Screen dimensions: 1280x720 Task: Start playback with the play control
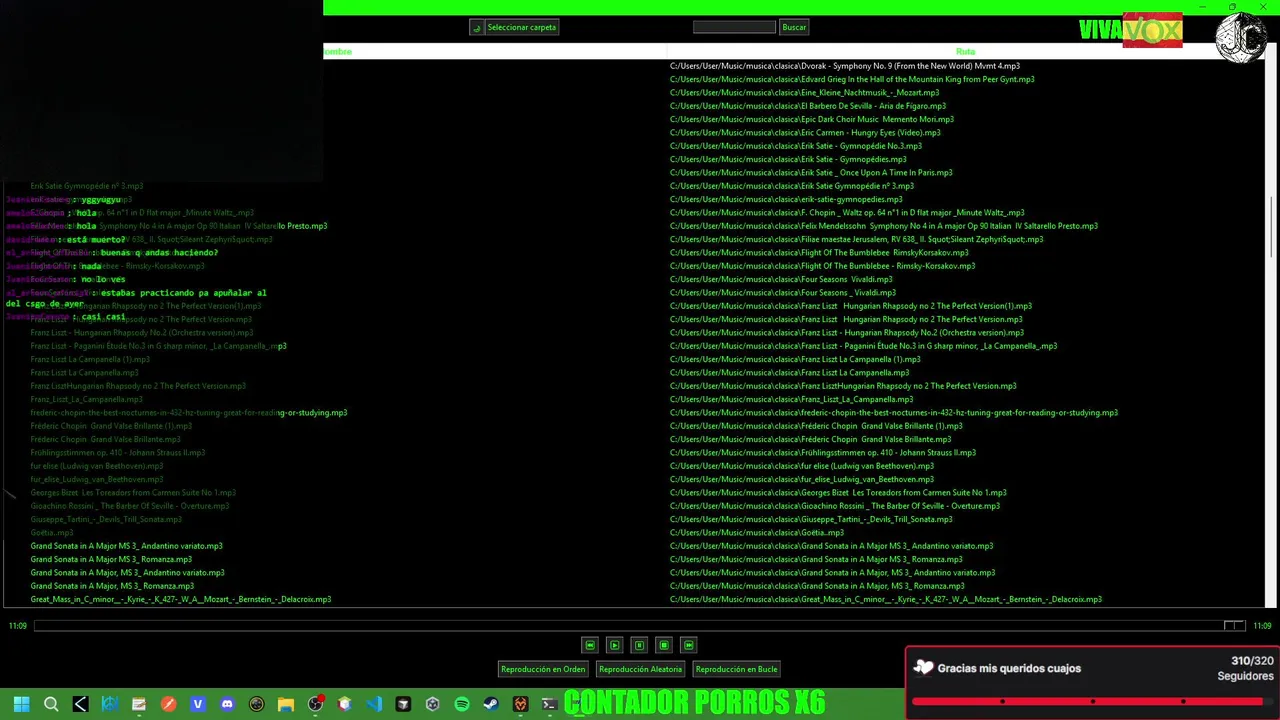tap(615, 645)
